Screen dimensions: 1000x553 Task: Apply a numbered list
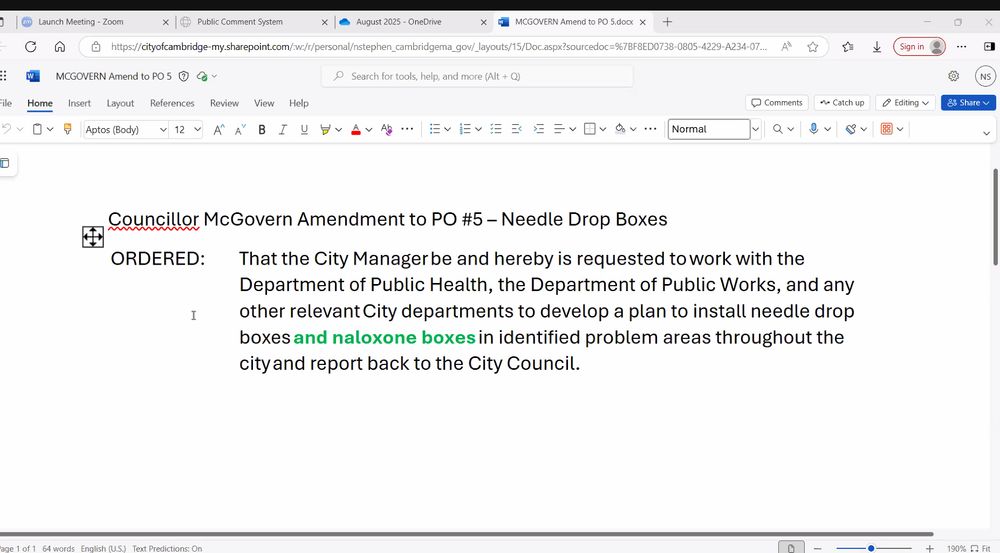[465, 129]
